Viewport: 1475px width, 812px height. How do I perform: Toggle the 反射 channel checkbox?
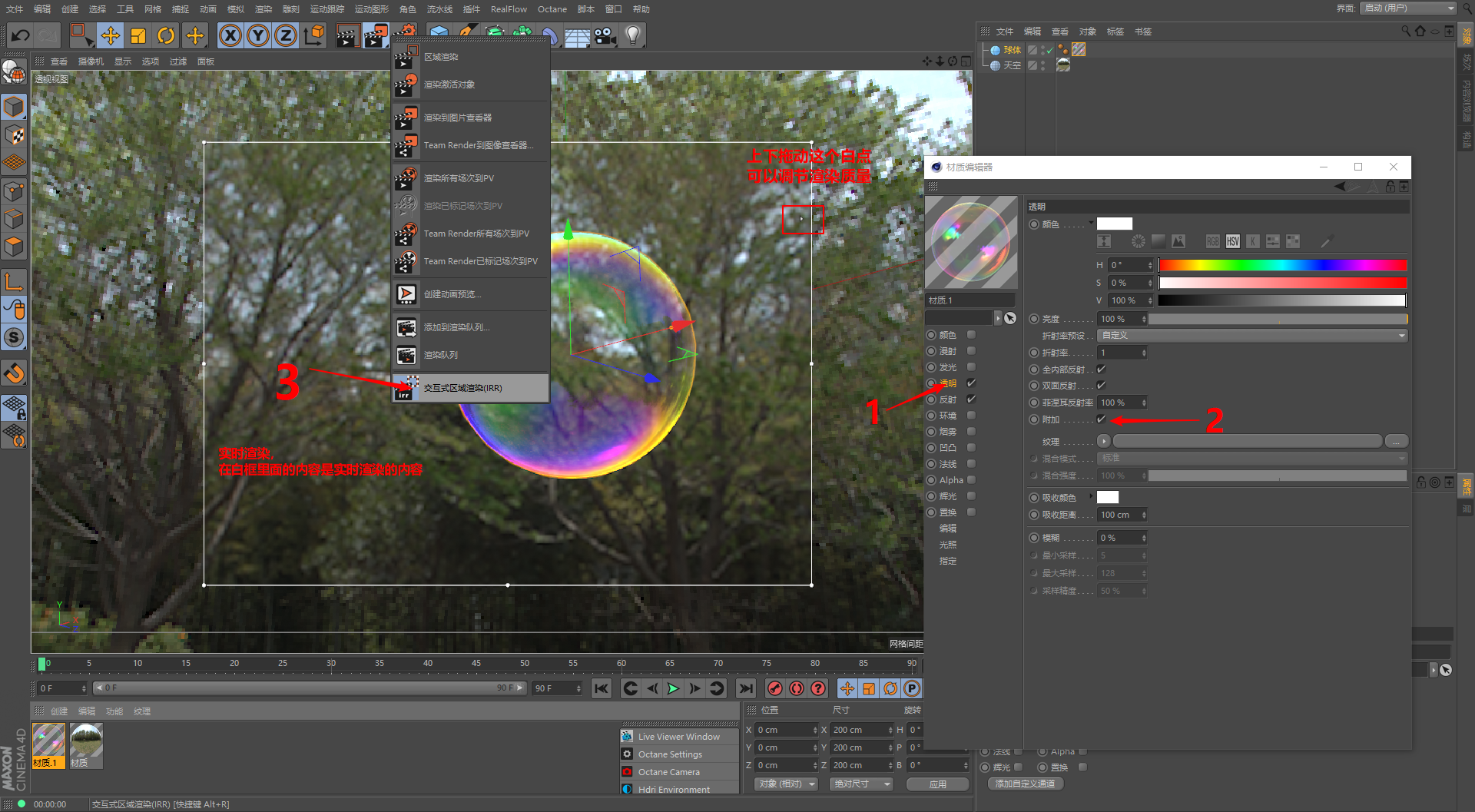(x=971, y=399)
